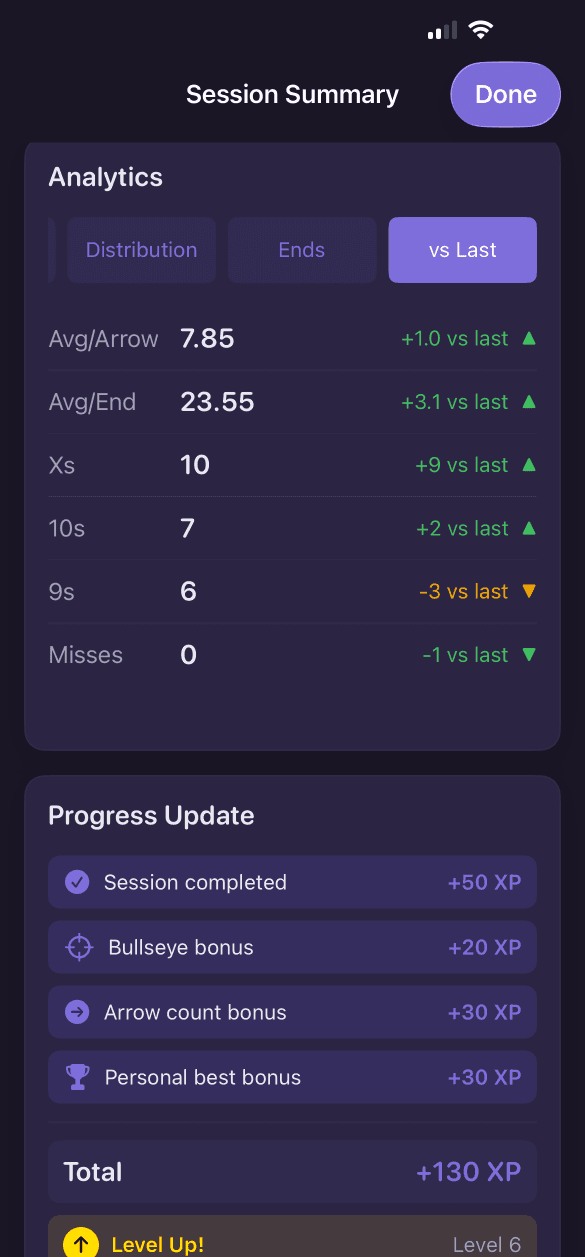Viewport: 585px width, 1257px height.
Task: Tap the +50 XP reward badge
Action: [x=485, y=882]
